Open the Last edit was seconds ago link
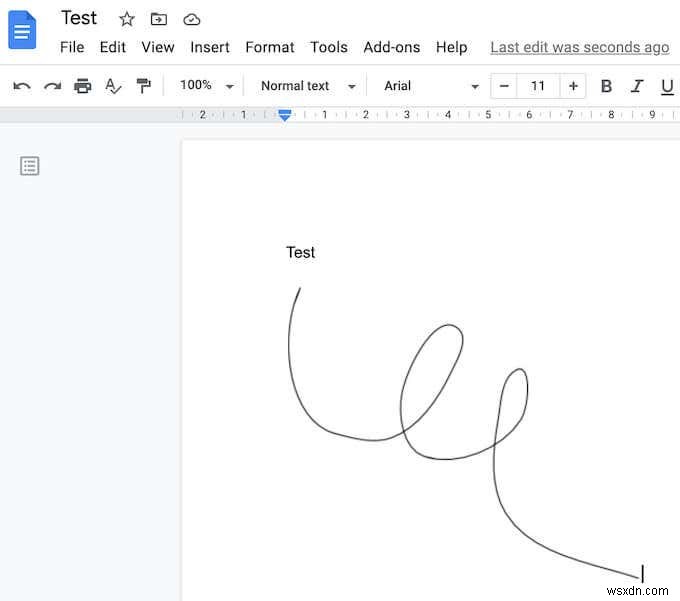680x601 pixels. click(580, 47)
